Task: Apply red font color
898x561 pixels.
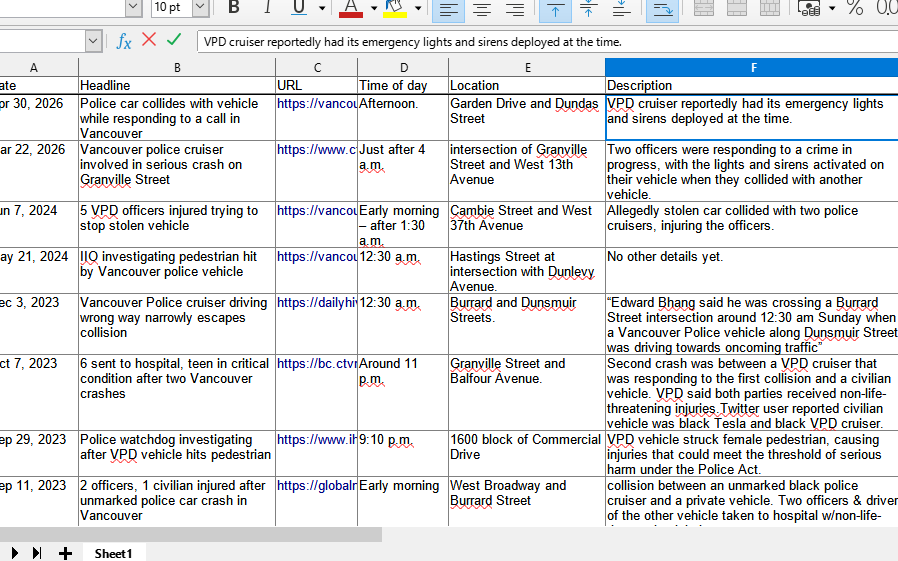Action: (x=350, y=8)
